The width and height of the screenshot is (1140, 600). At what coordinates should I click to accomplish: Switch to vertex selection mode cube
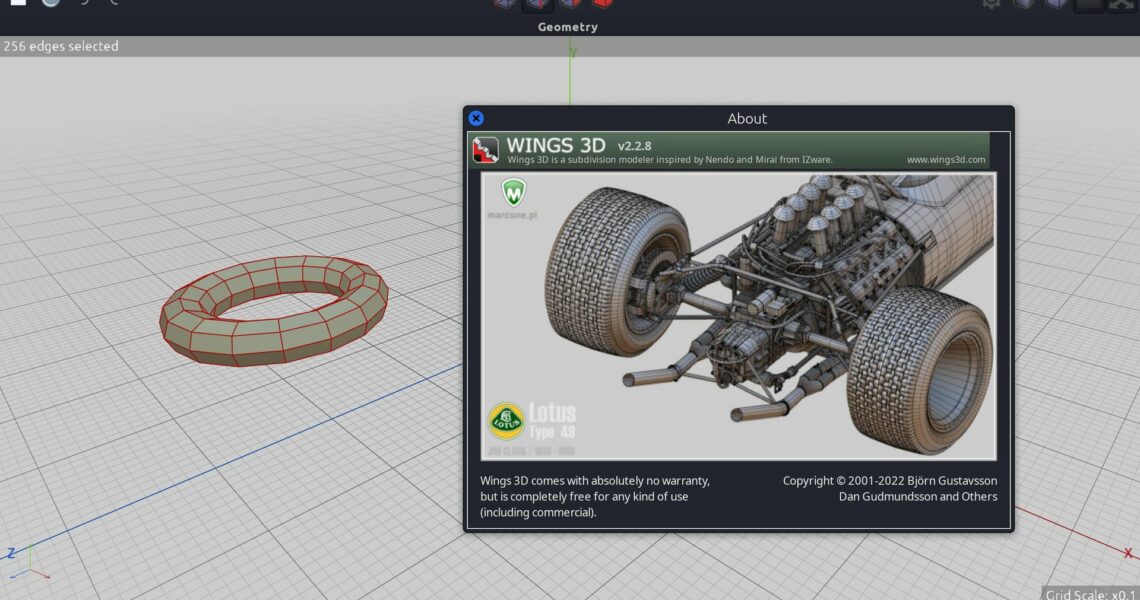click(x=505, y=3)
